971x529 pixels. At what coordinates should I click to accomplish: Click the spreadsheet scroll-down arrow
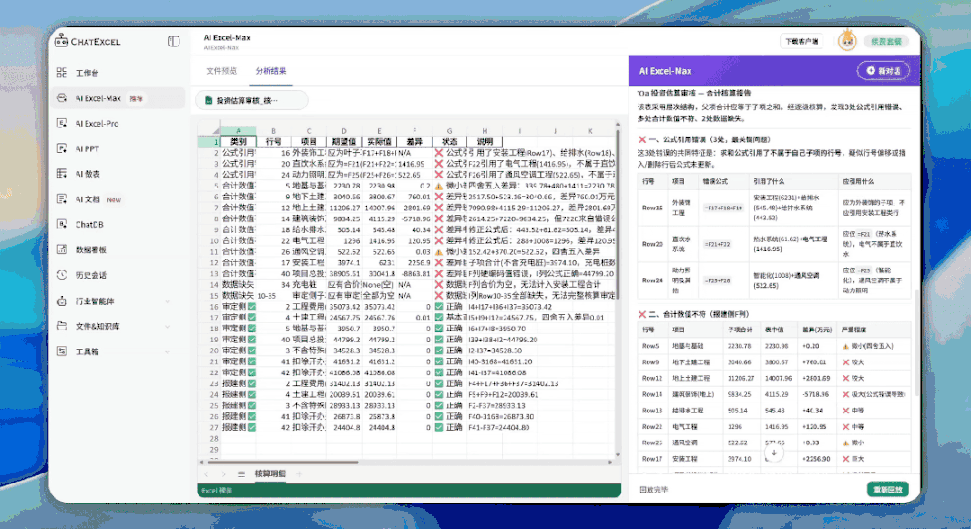[617, 454]
